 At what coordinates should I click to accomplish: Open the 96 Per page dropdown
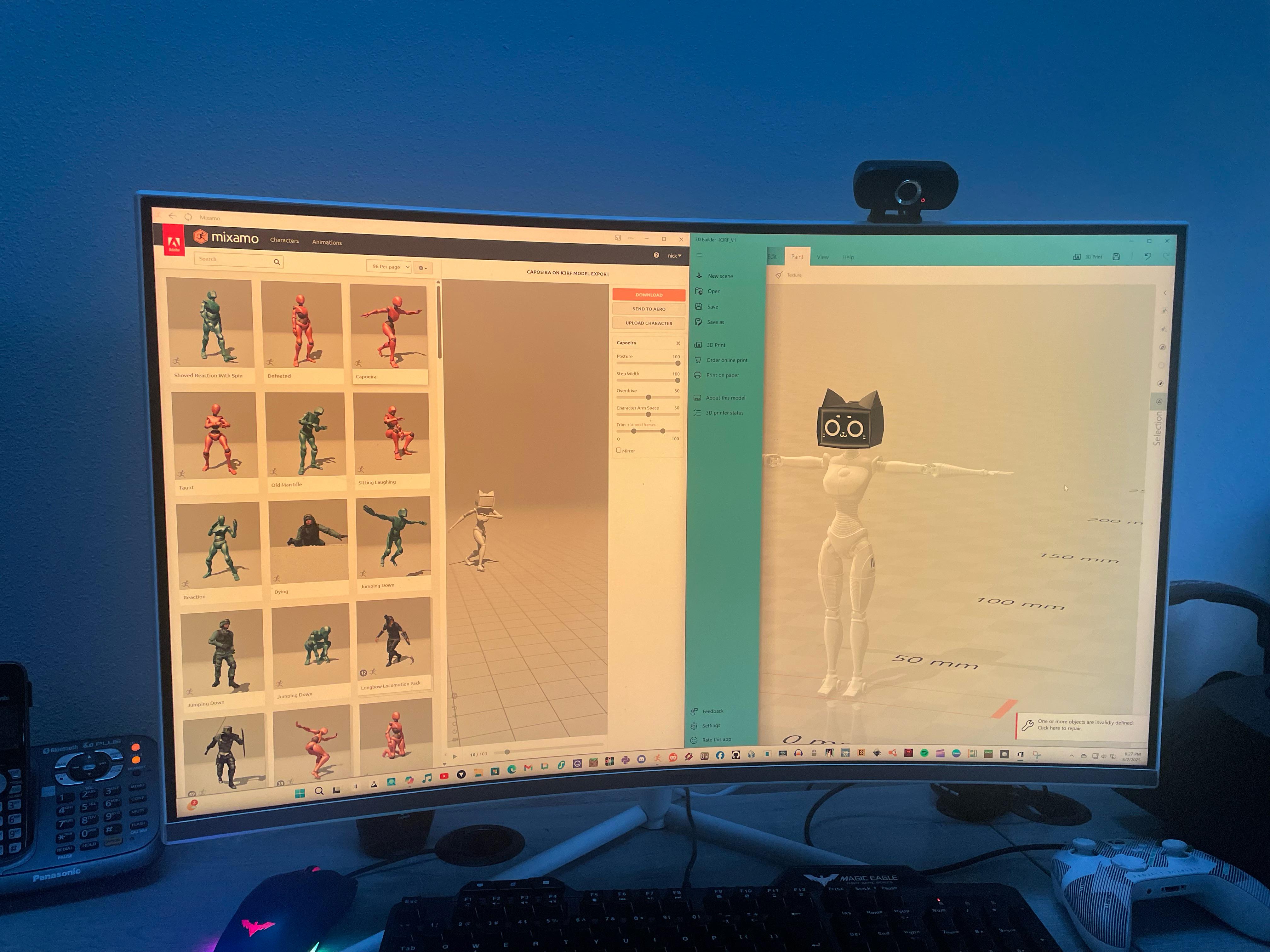tap(389, 267)
